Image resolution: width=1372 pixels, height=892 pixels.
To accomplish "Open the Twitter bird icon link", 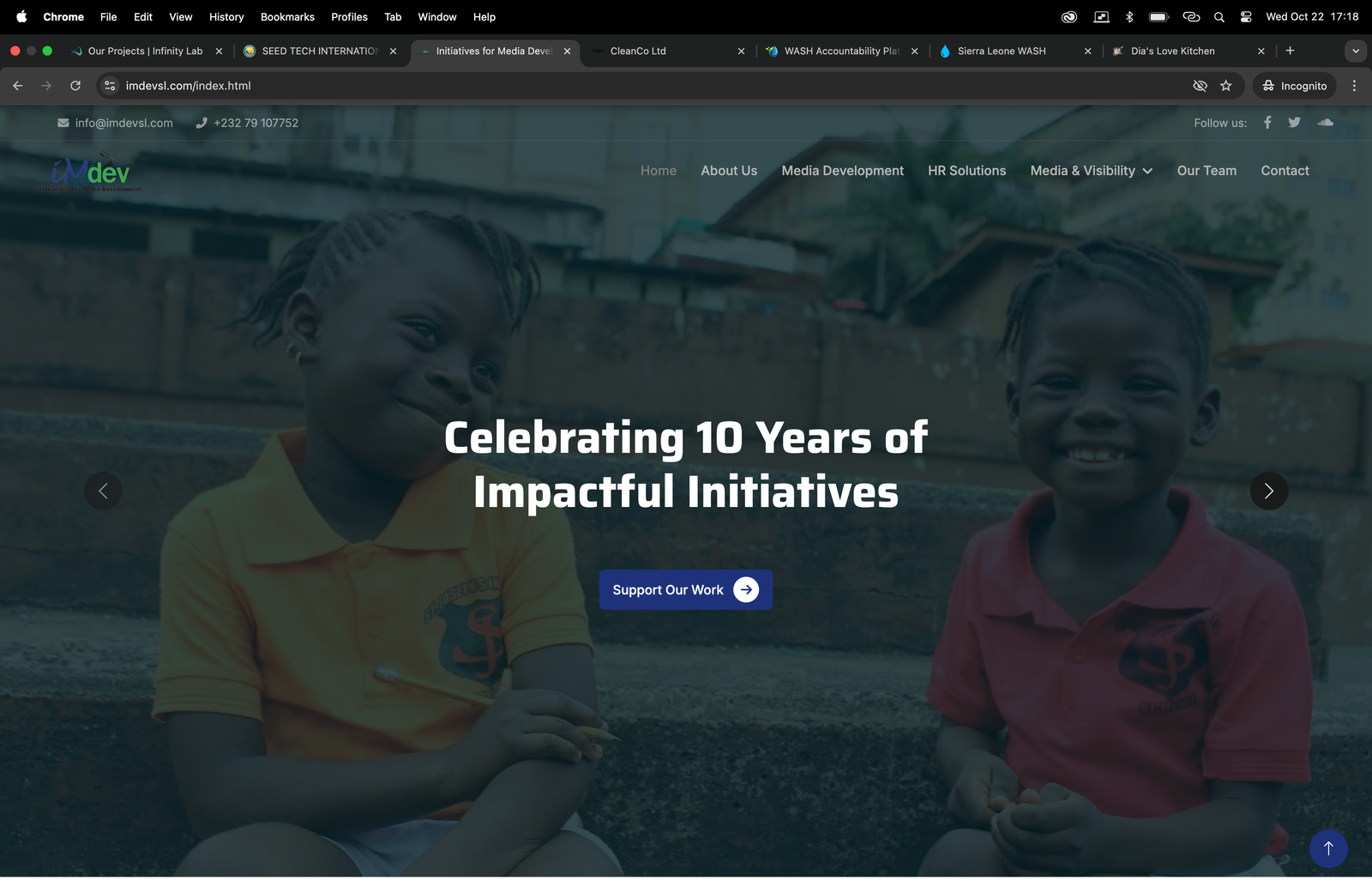I will 1294,123.
